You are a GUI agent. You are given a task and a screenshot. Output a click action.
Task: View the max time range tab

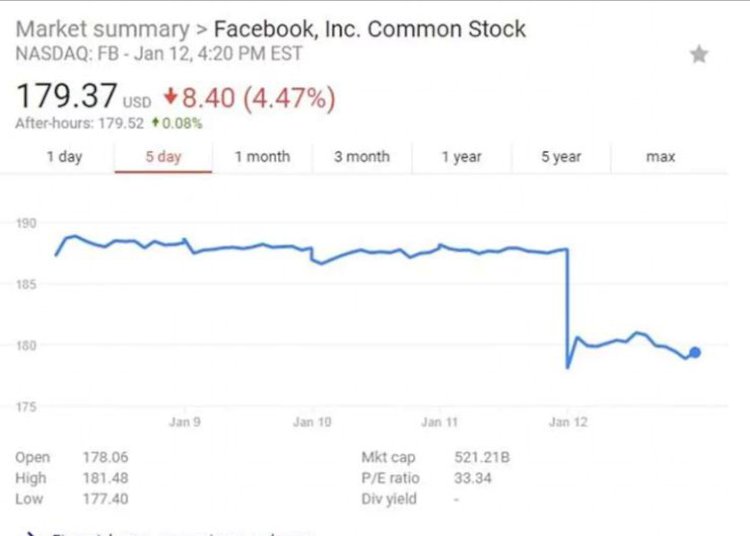point(660,157)
